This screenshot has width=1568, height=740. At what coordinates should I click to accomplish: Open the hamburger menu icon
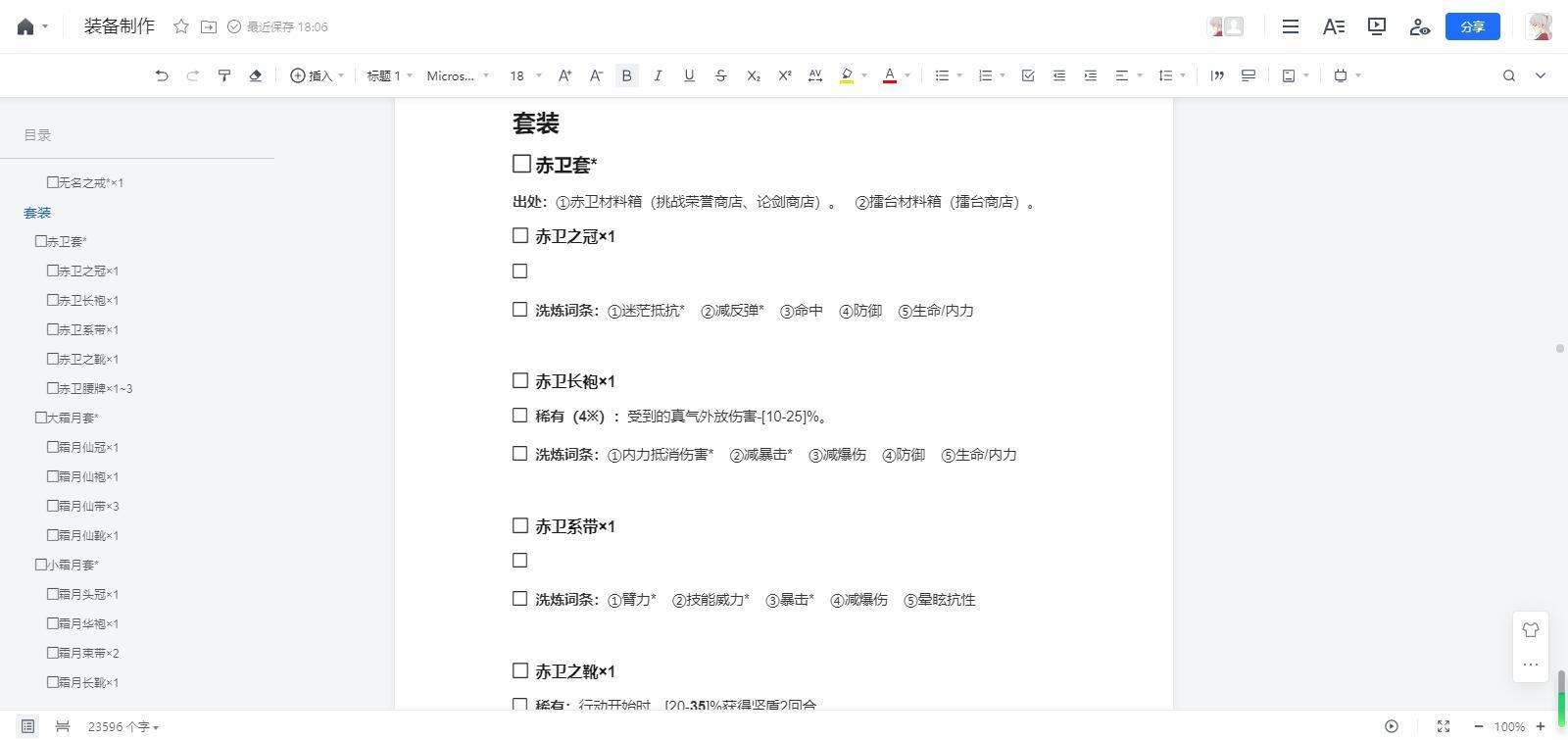1291,27
